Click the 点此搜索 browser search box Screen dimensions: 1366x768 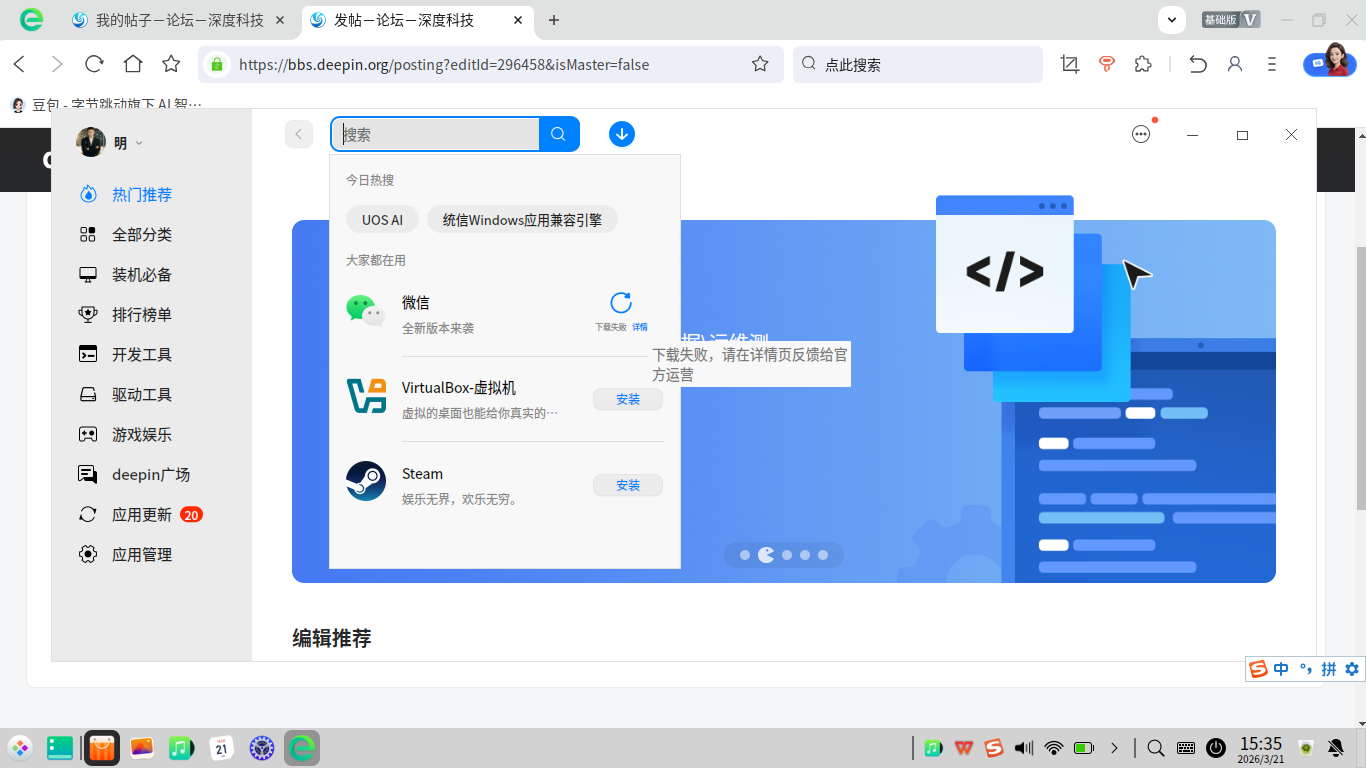[x=918, y=64]
